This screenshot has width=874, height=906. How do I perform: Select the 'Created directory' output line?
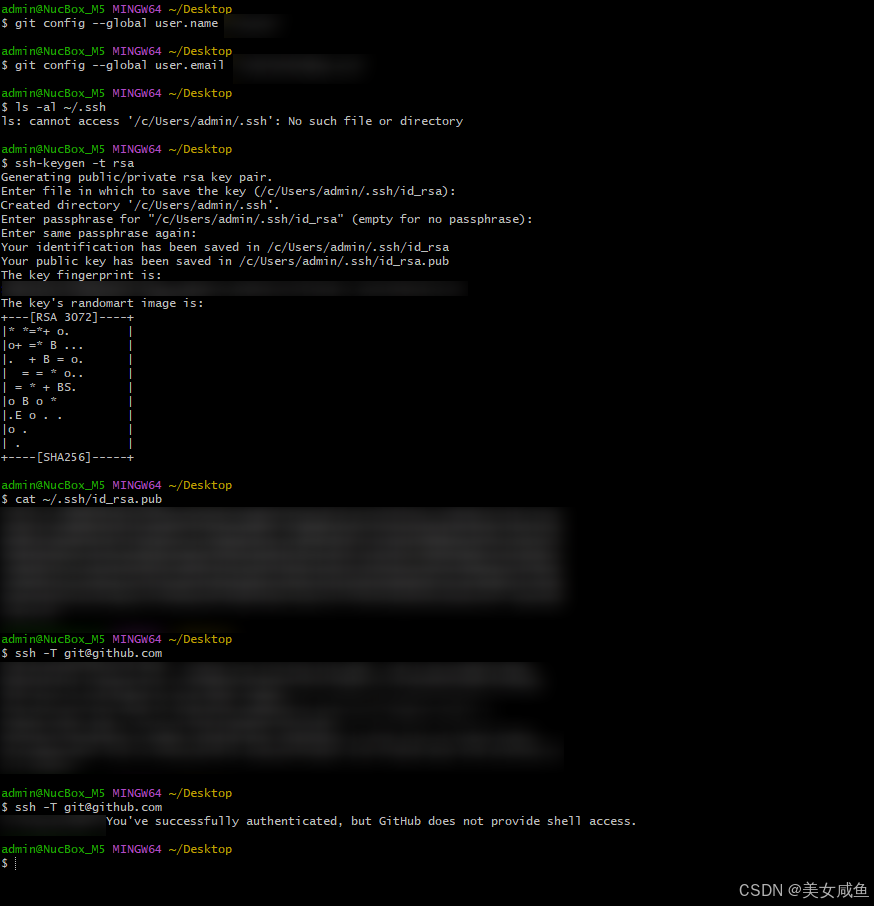point(140,205)
